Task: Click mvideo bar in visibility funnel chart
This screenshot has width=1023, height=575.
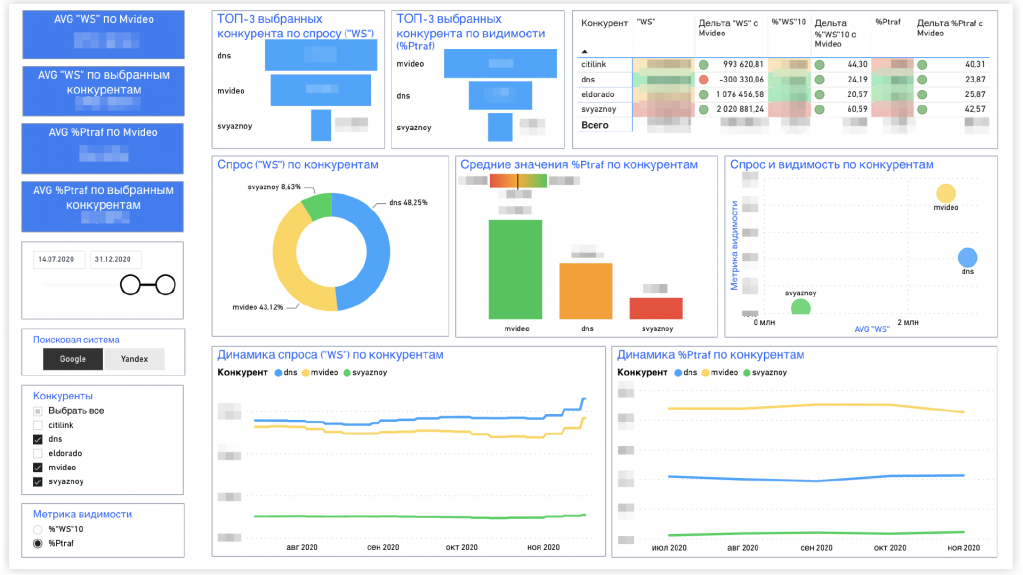Action: pos(500,64)
